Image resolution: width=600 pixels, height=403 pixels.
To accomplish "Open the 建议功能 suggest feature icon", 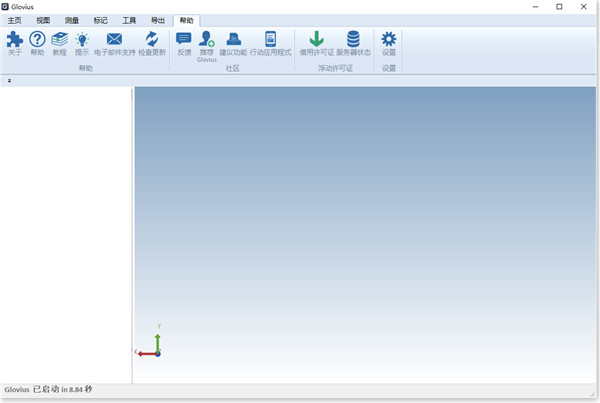I will [x=233, y=41].
